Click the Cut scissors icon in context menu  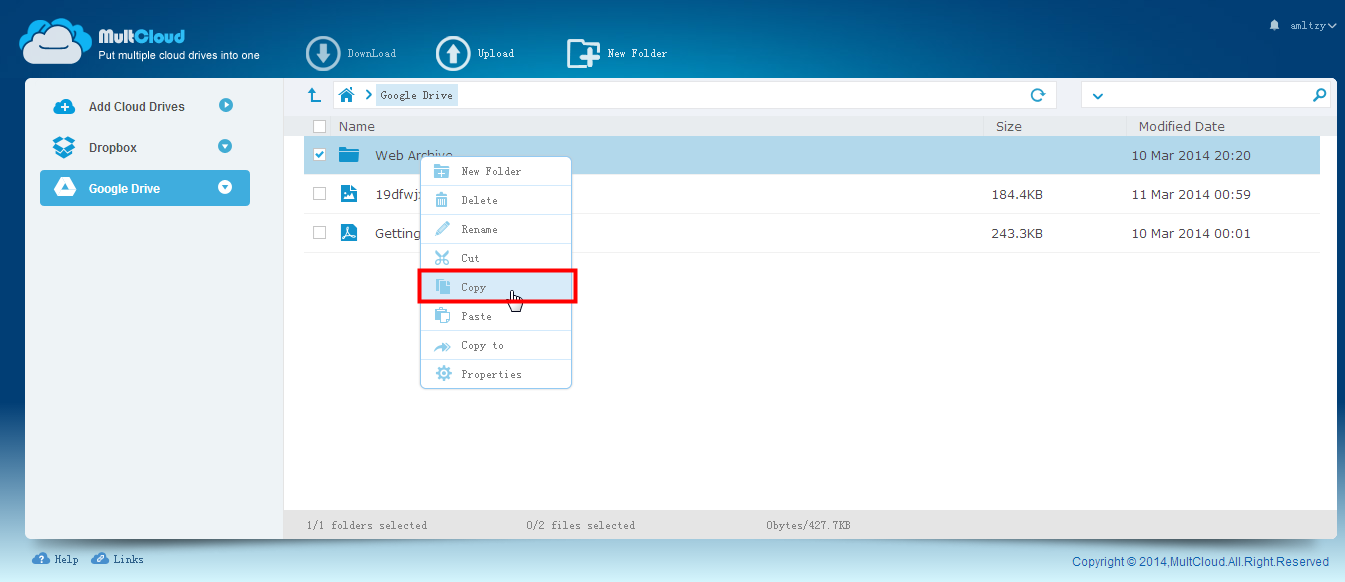[442, 258]
